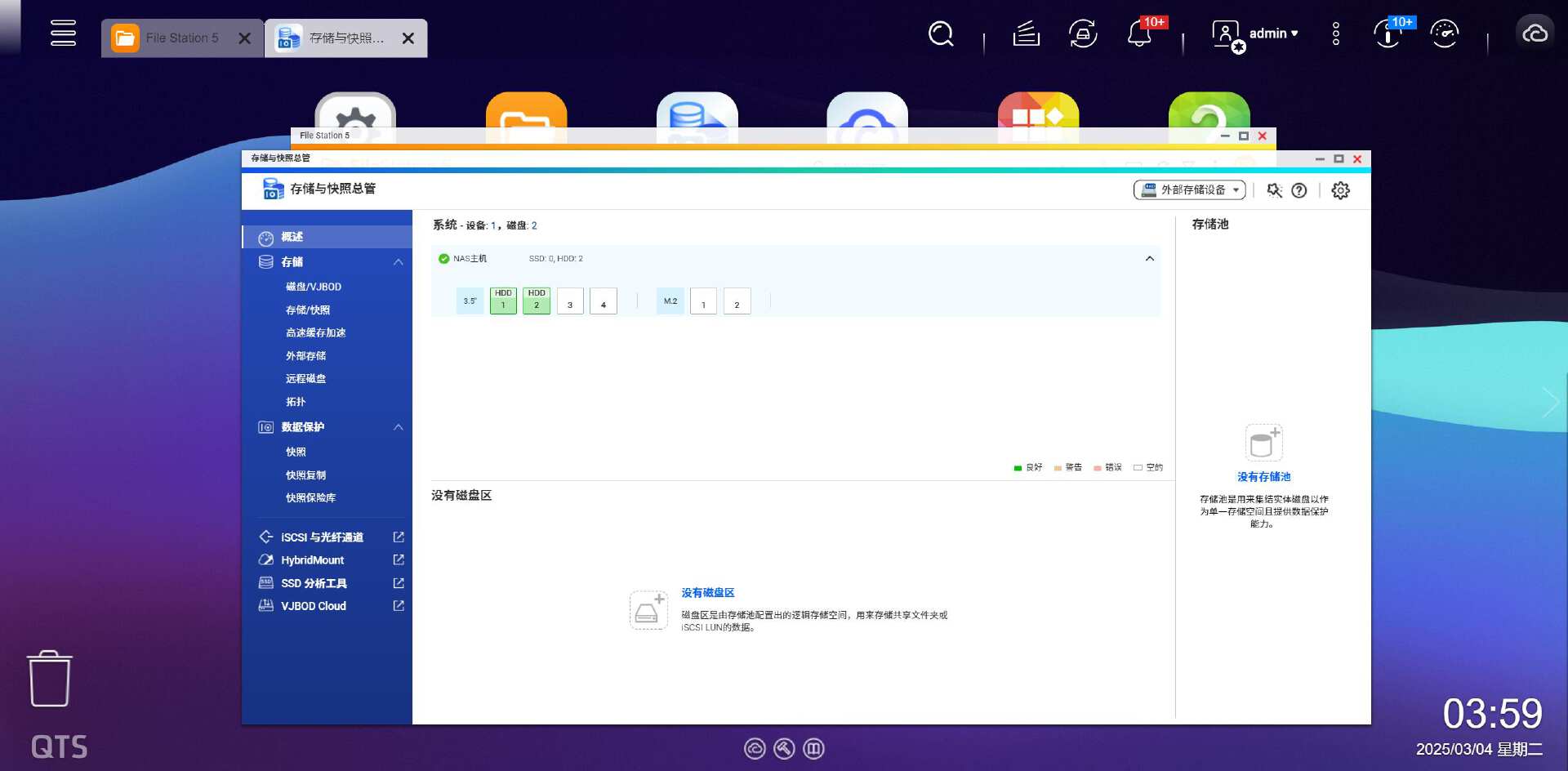The width and height of the screenshot is (1568, 771).
Task: Open the Recycle Bin on the desktop
Action: pyautogui.click(x=49, y=679)
